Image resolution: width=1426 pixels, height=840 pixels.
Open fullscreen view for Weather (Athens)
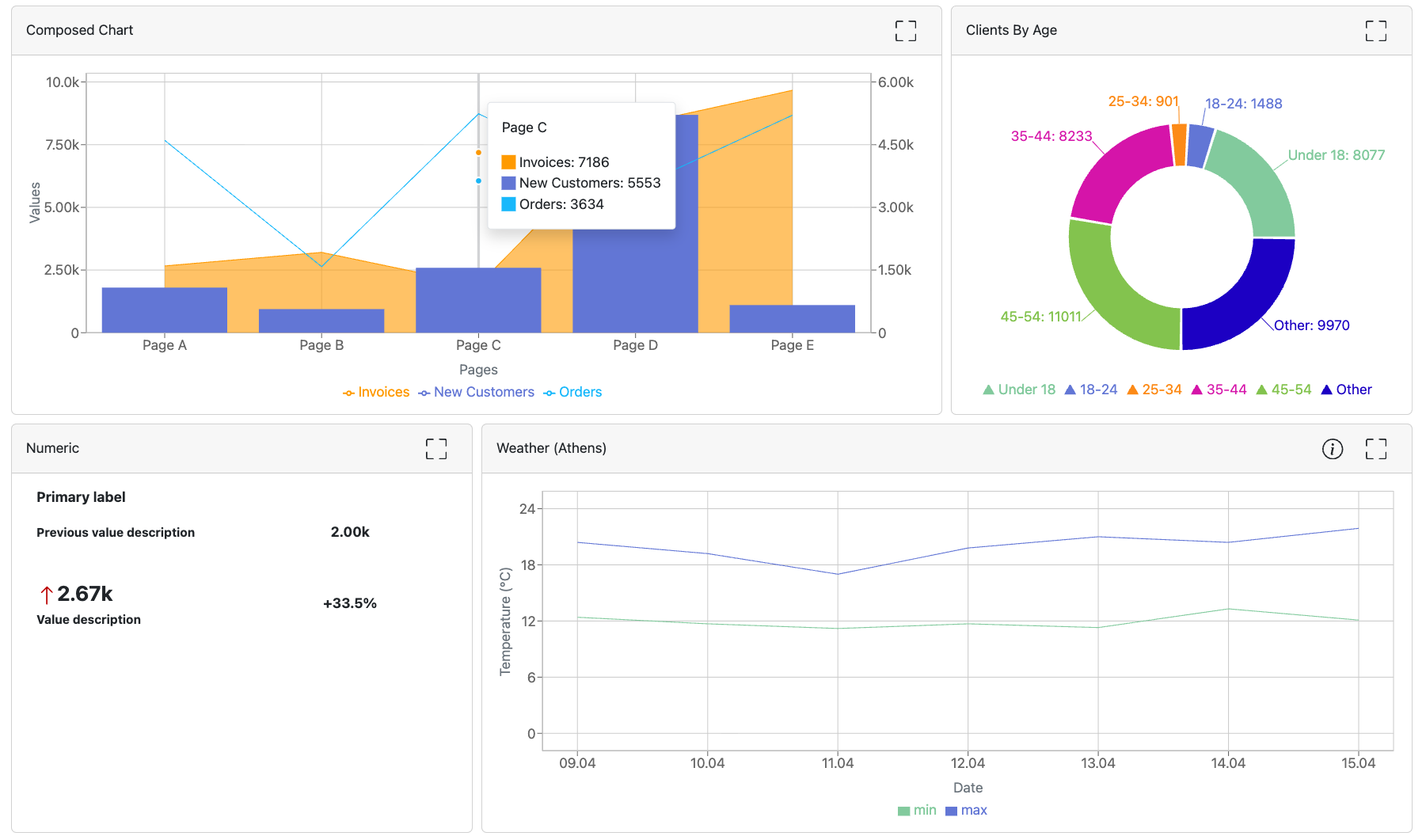pyautogui.click(x=1375, y=449)
